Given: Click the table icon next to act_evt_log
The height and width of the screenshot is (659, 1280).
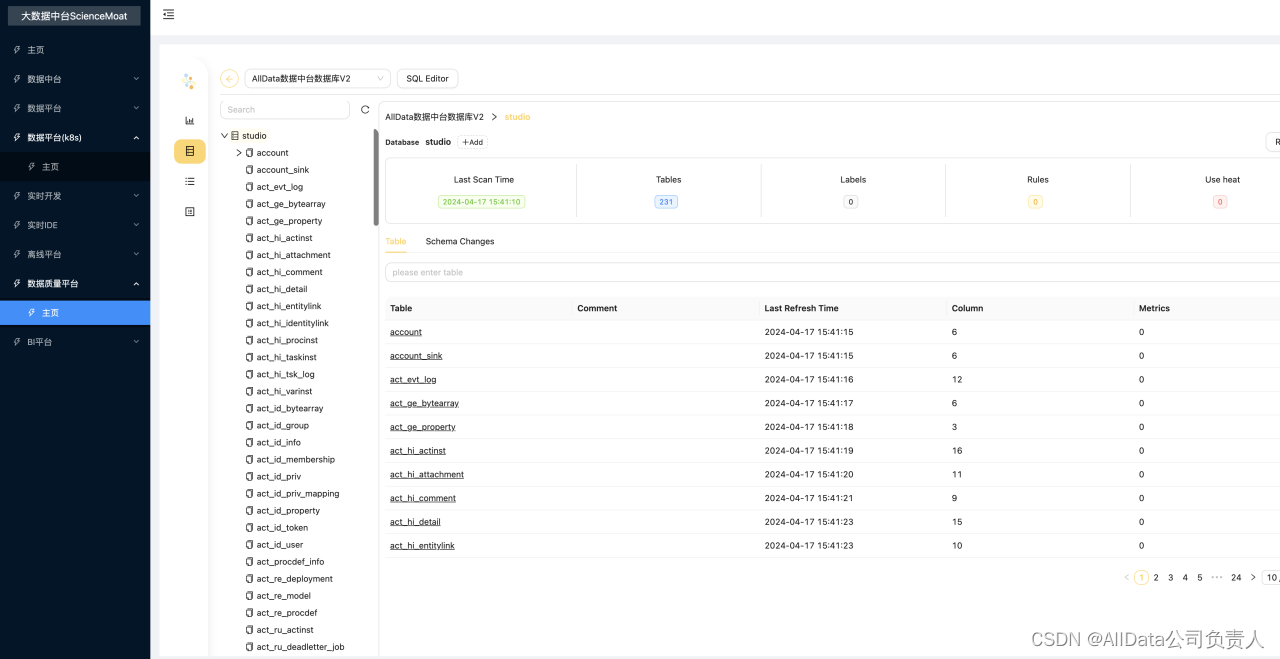Looking at the screenshot, I should point(250,187).
